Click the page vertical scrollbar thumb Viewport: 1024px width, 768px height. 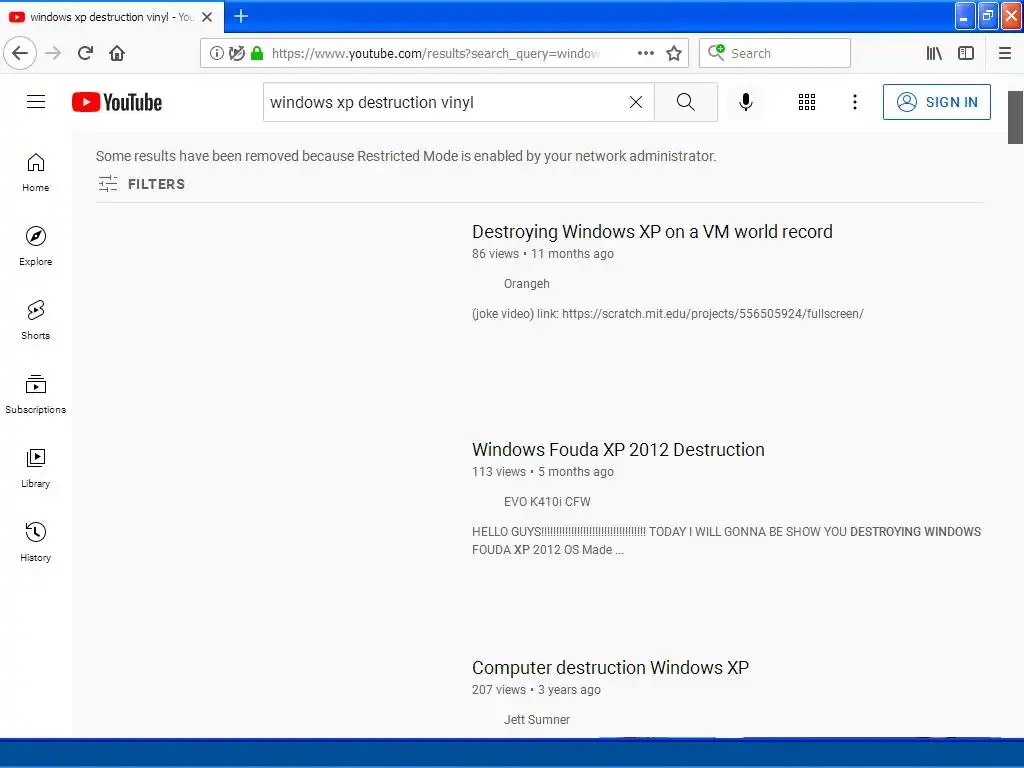pyautogui.click(x=1015, y=118)
